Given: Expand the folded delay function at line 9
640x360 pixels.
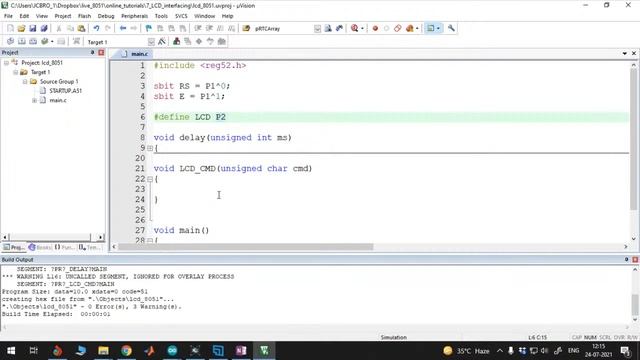Looking at the screenshot, I should pos(150,148).
